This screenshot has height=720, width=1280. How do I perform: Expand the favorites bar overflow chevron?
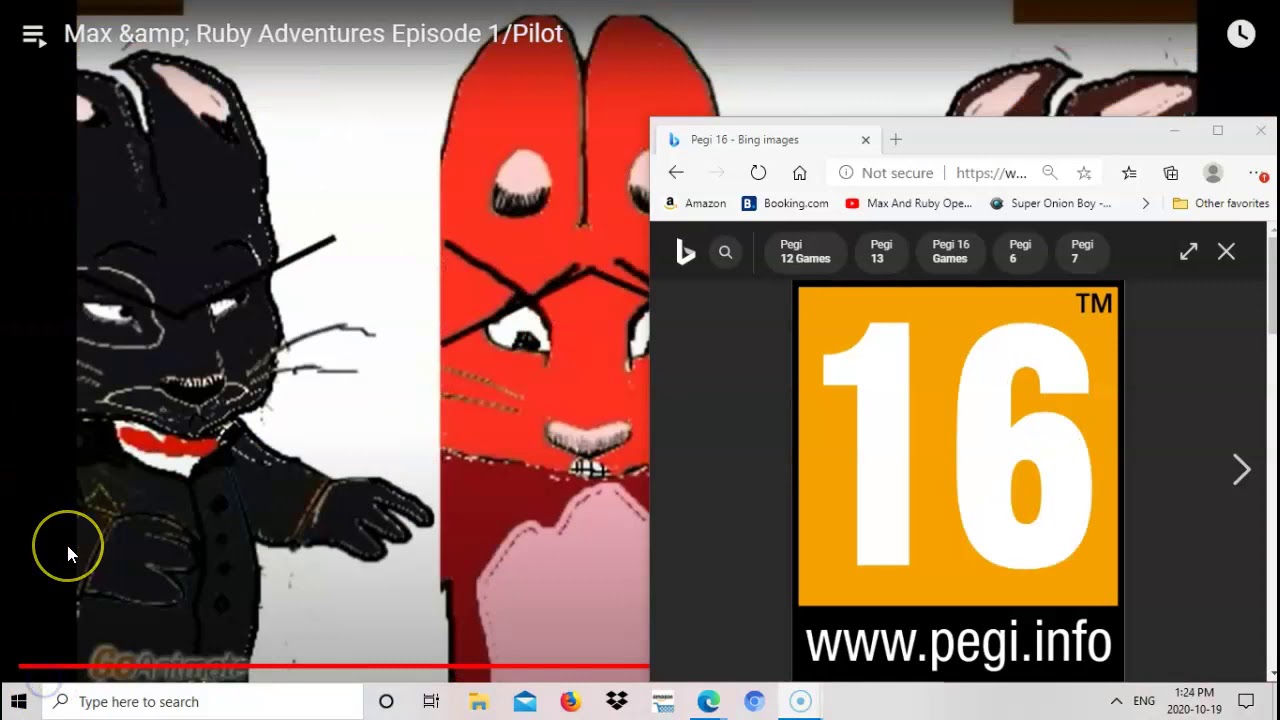(1145, 203)
